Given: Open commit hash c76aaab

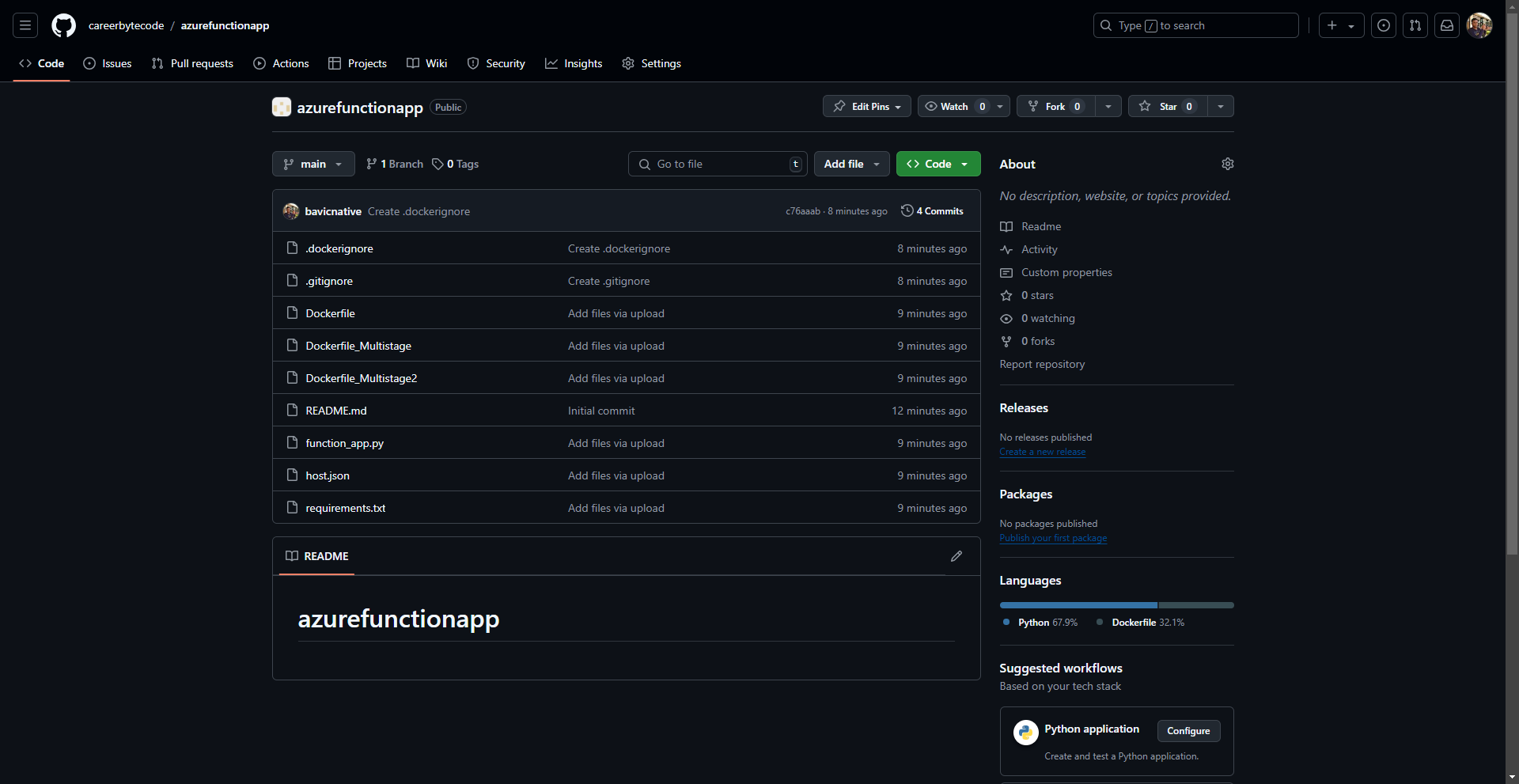Looking at the screenshot, I should [x=803, y=211].
